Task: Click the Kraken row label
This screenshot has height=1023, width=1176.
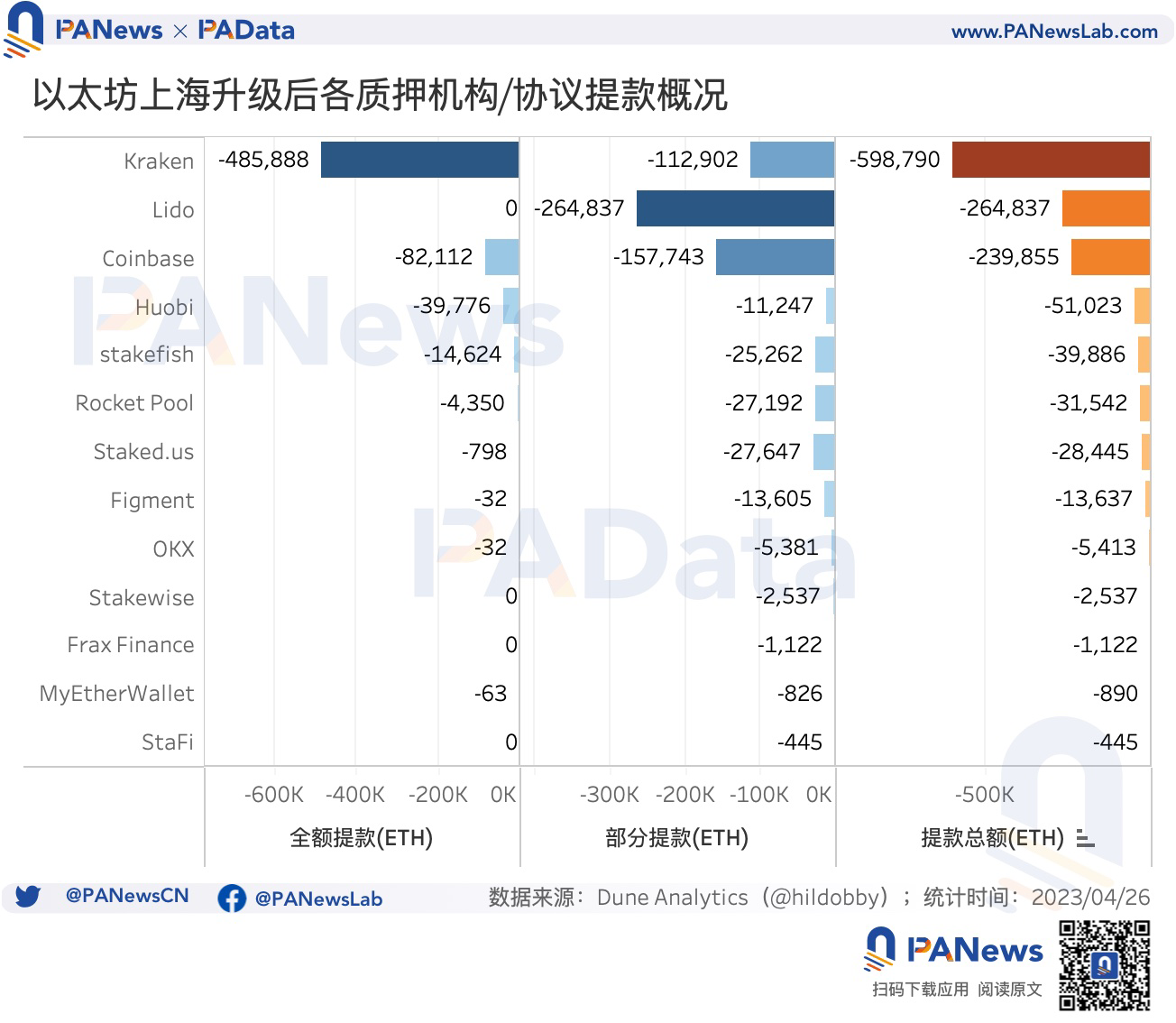Action: (159, 161)
